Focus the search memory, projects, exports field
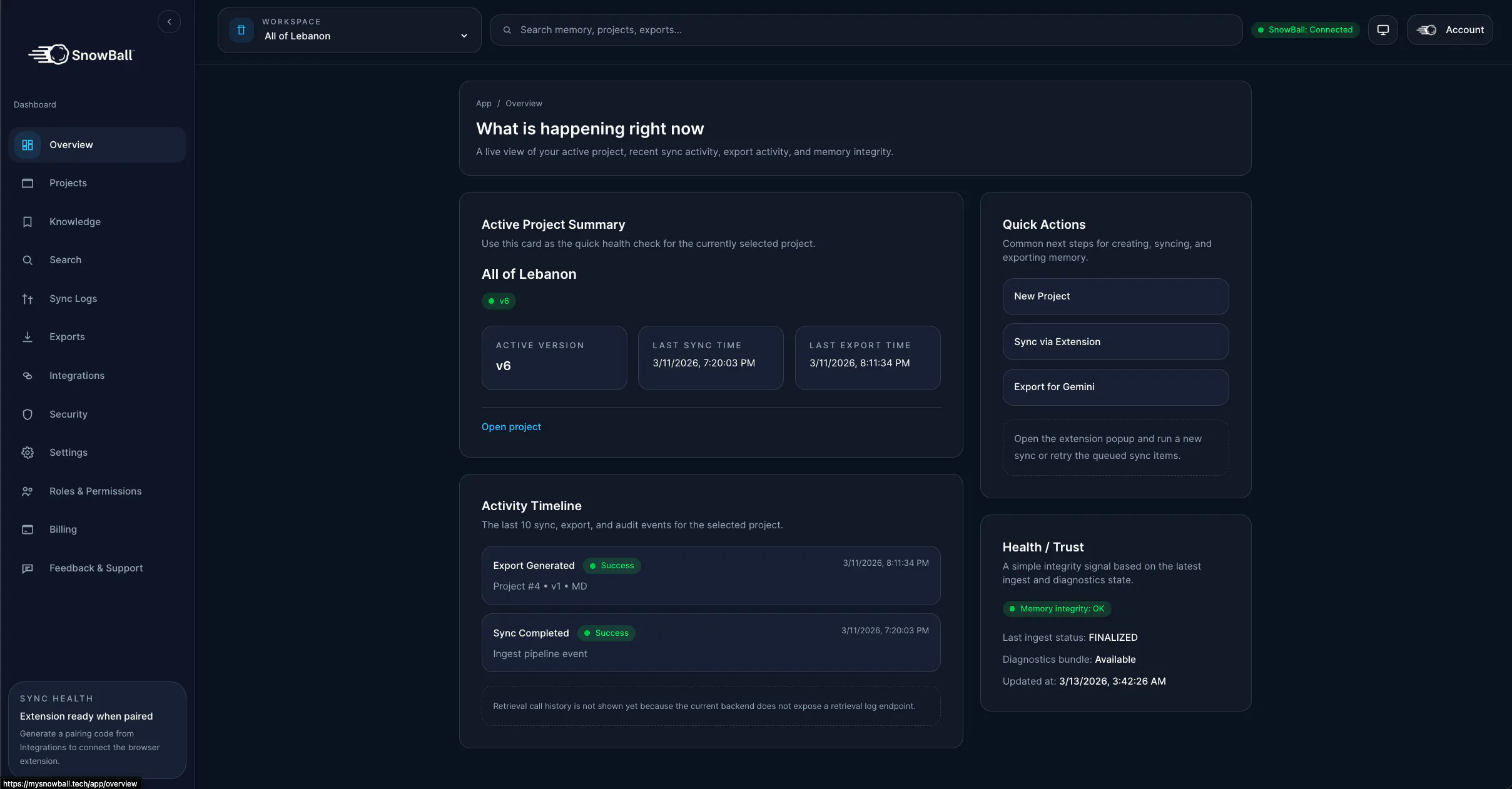 [x=866, y=30]
